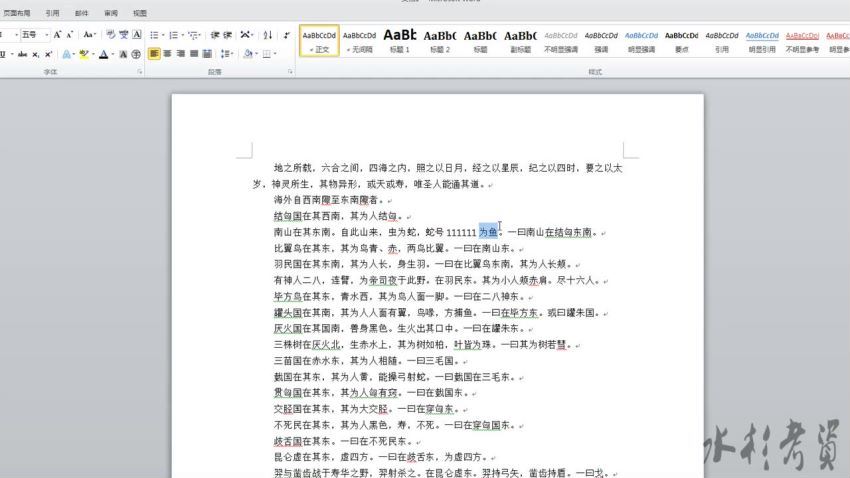Click the enclosed character icon
This screenshot has width=850, height=478.
pos(136,54)
